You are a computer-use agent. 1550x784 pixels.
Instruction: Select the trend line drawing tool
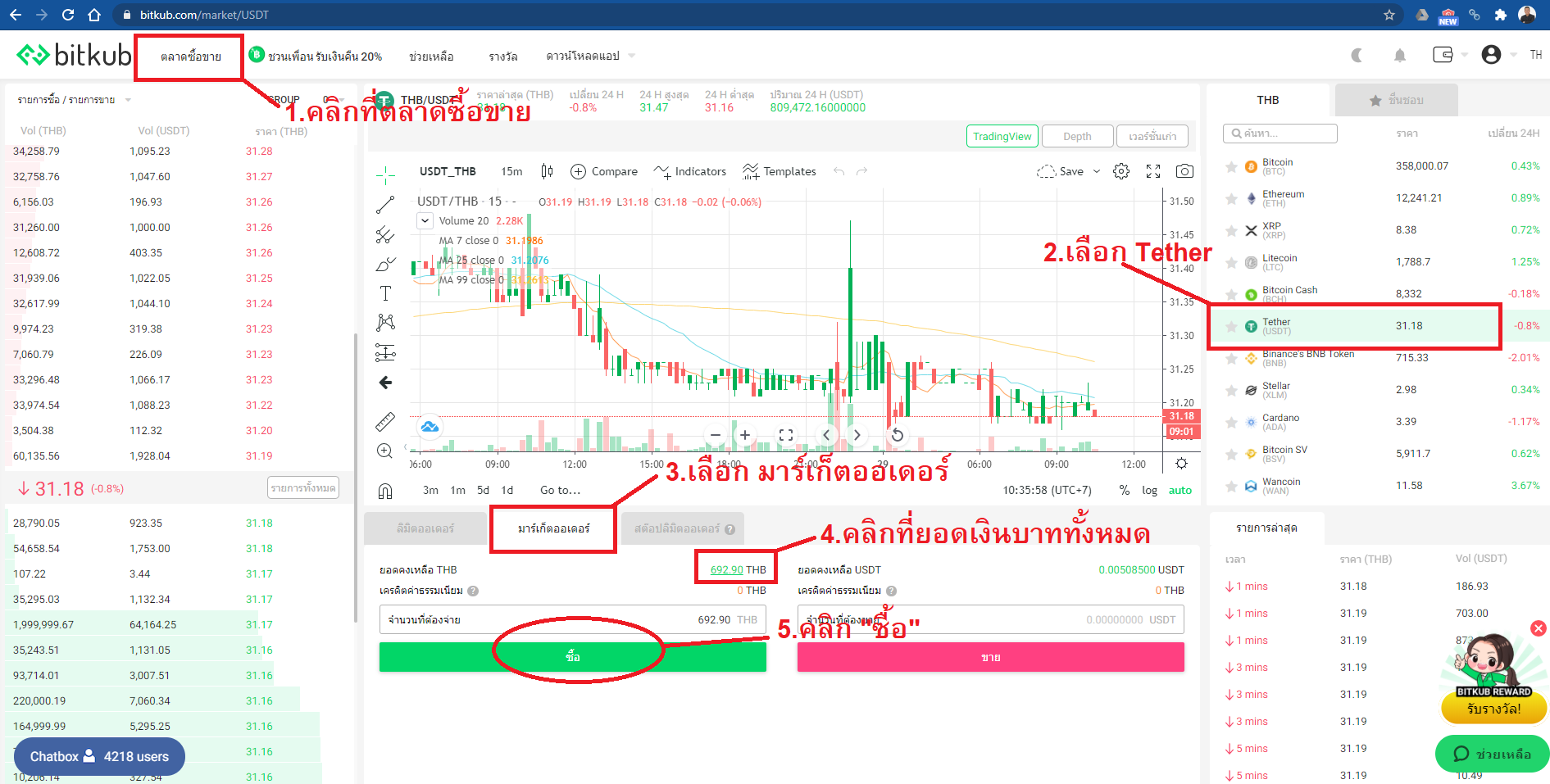coord(385,205)
